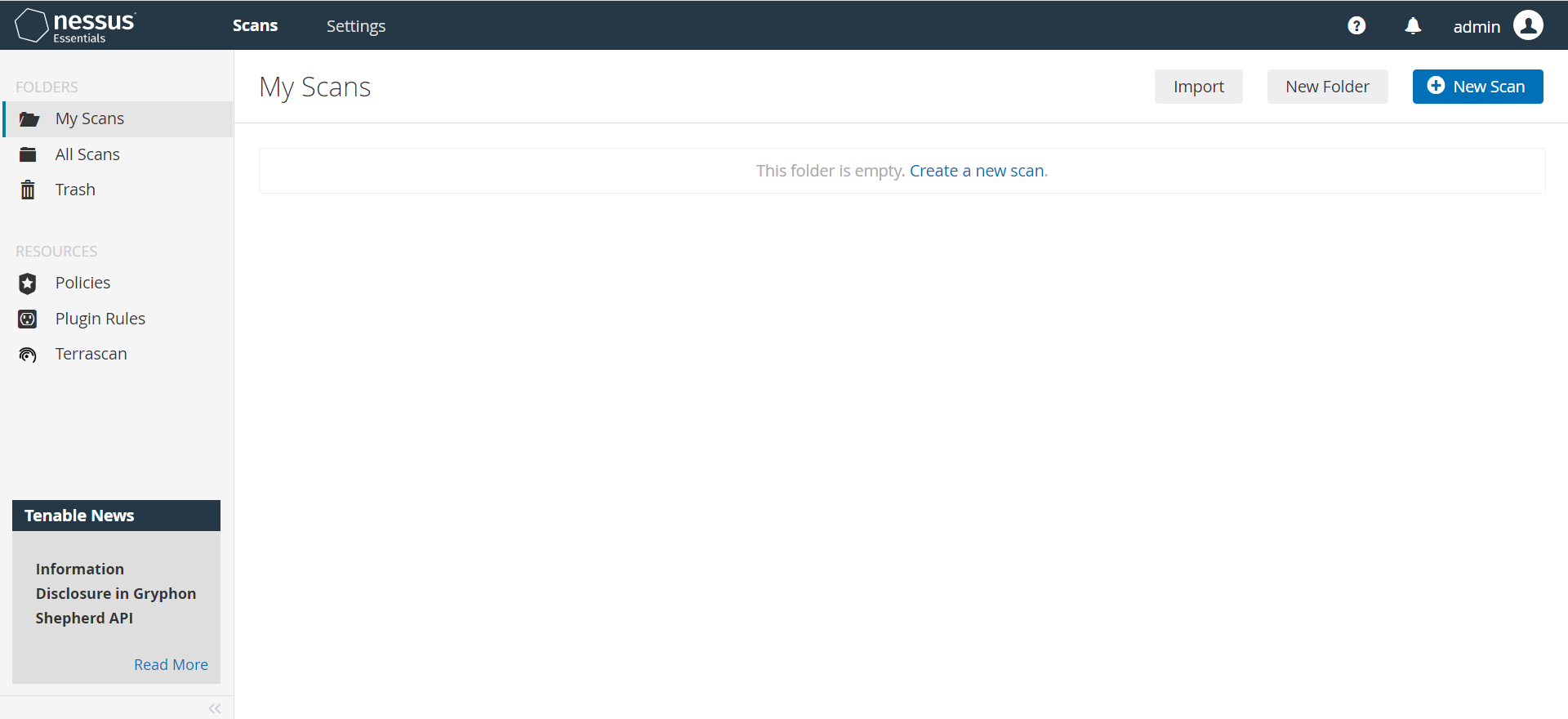Open Policies under Resources
Image resolution: width=1568 pixels, height=719 pixels.
coord(82,283)
